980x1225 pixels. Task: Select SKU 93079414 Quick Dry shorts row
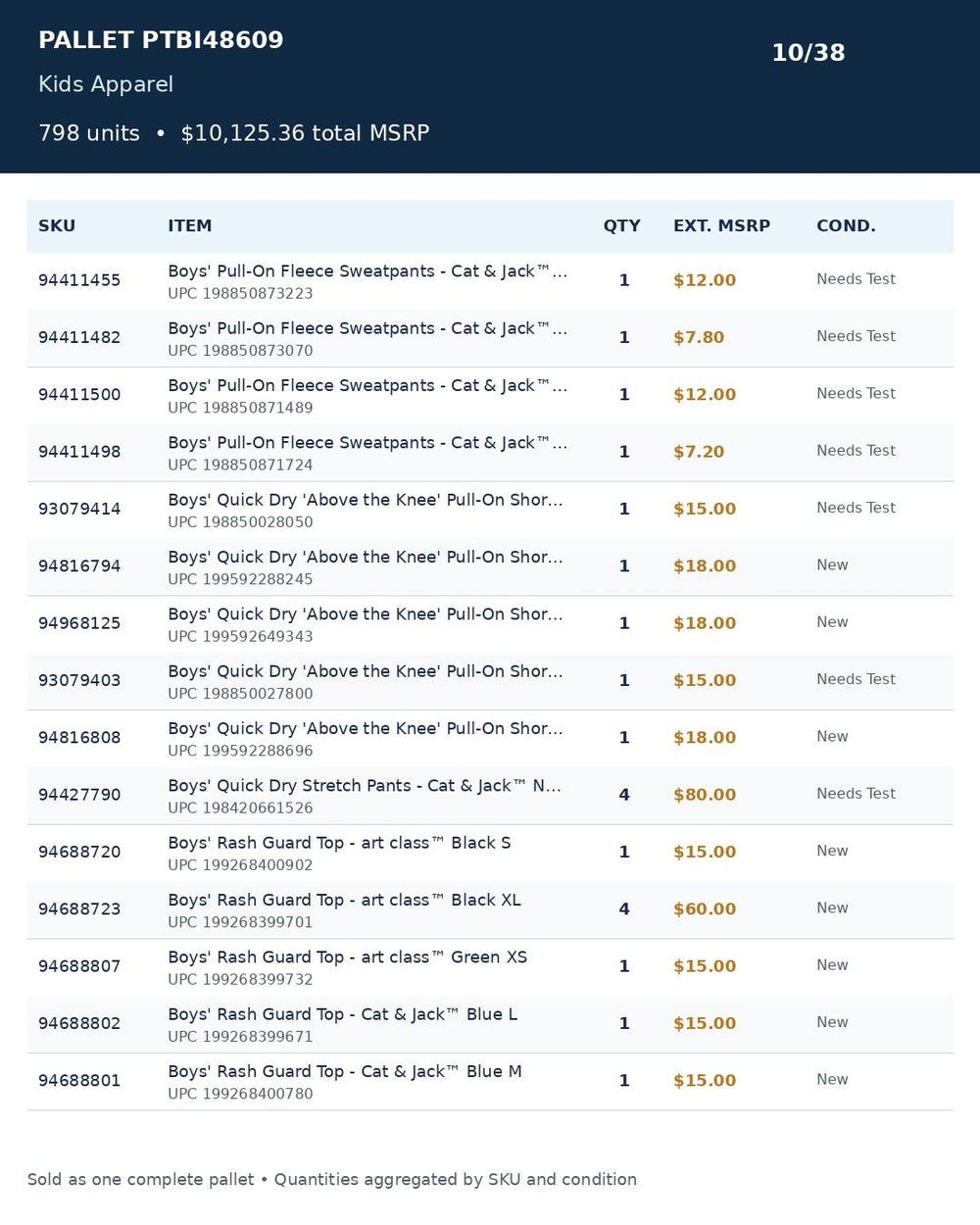pyautogui.click(x=490, y=510)
